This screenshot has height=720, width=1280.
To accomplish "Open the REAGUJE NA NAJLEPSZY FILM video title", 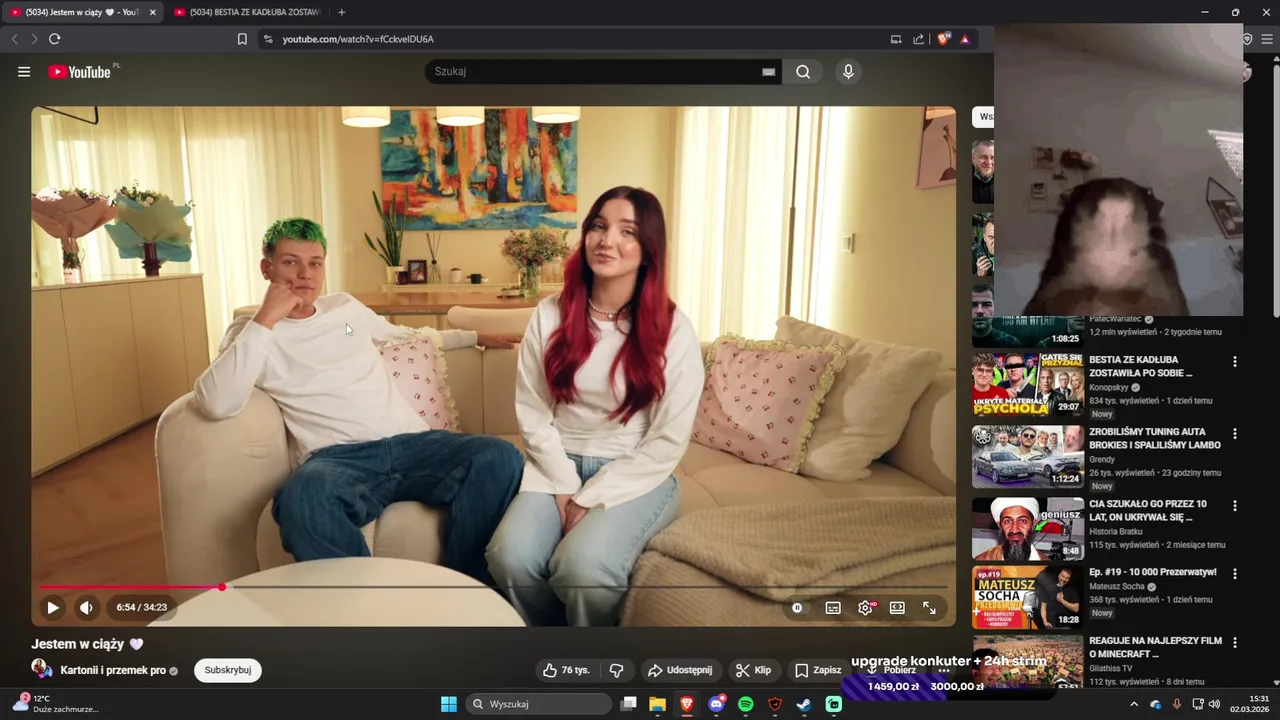I will coord(1155,647).
